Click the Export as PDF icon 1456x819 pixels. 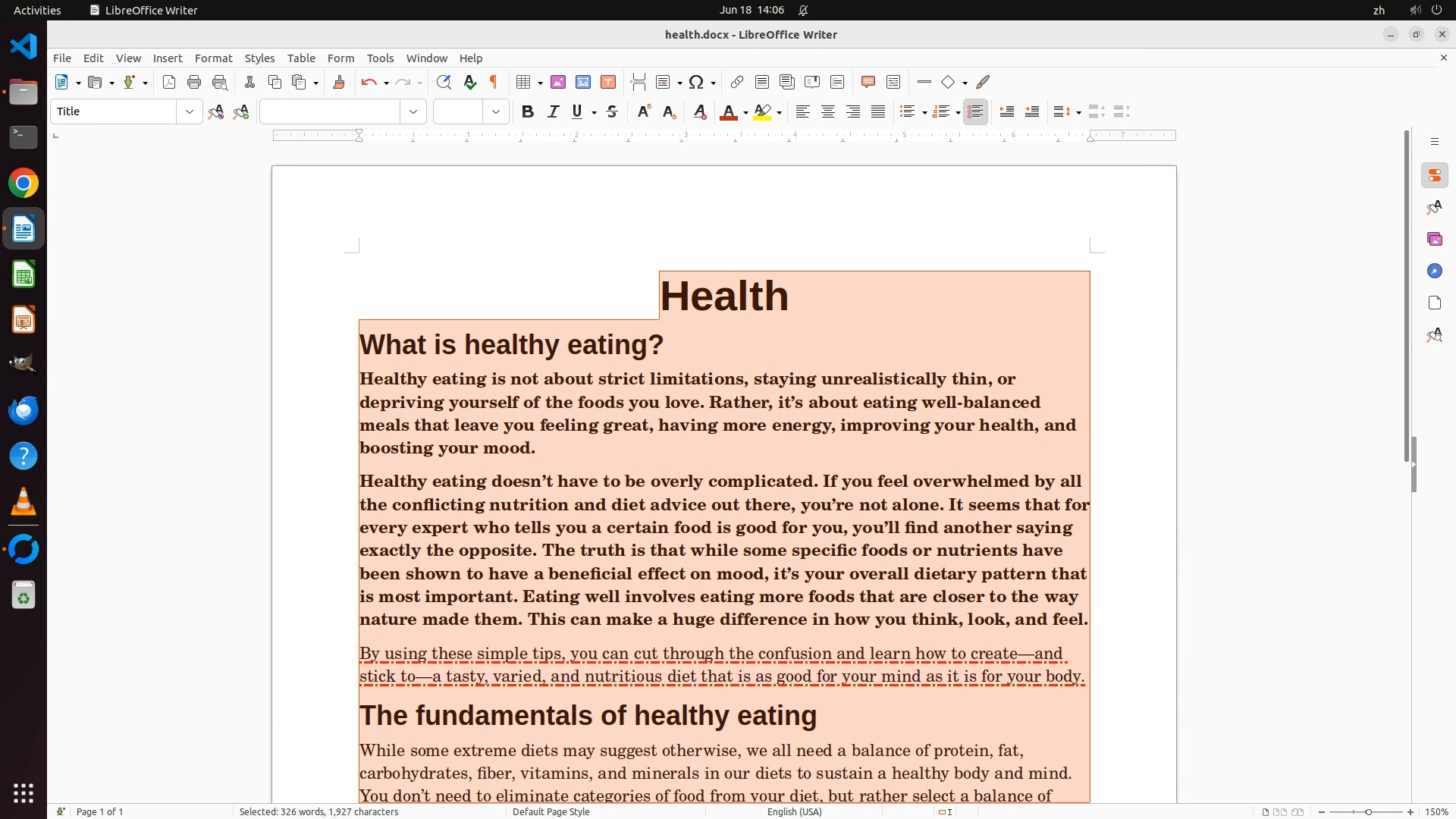pos(169,83)
